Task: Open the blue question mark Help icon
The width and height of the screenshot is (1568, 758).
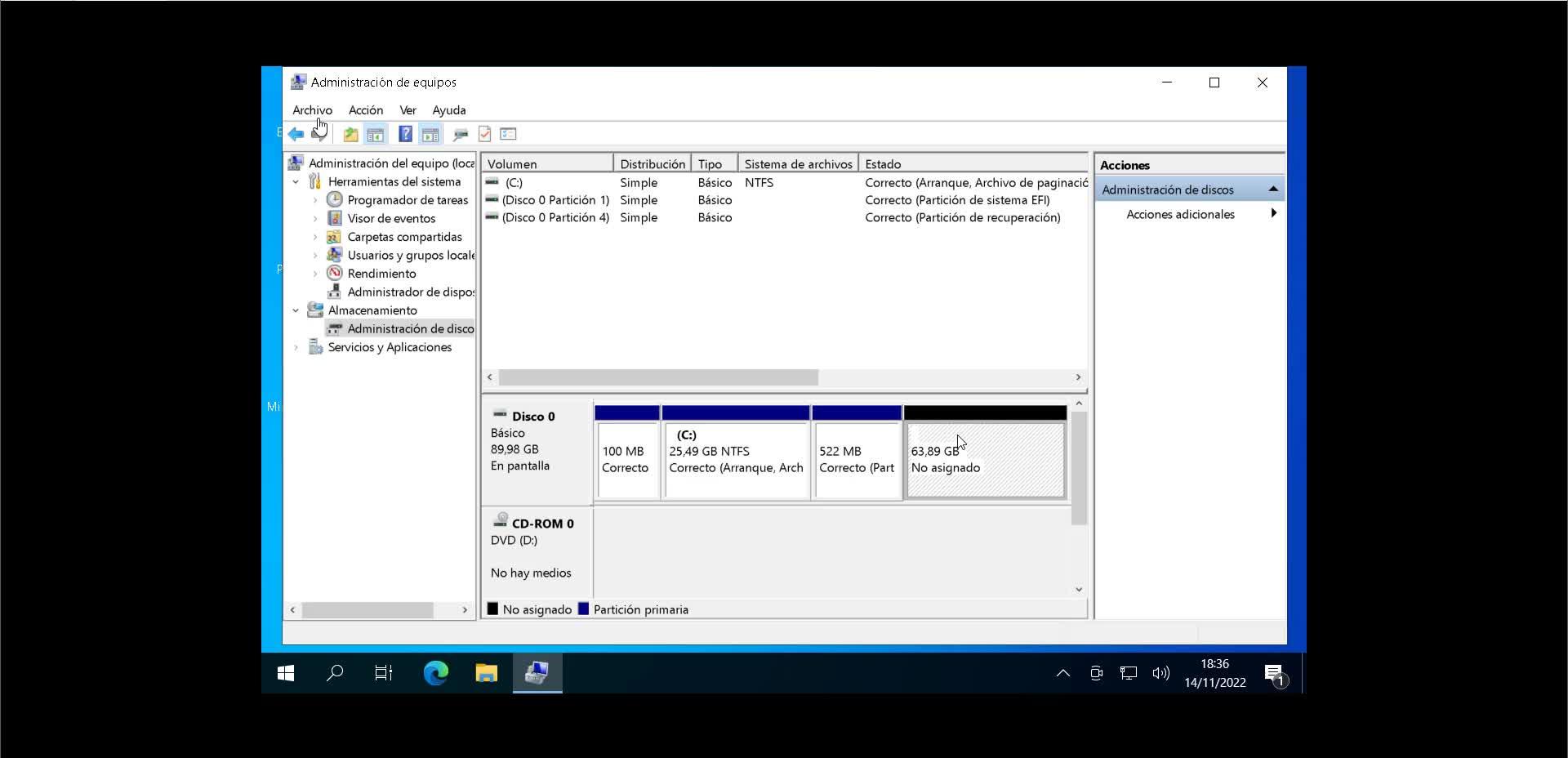Action: click(405, 134)
